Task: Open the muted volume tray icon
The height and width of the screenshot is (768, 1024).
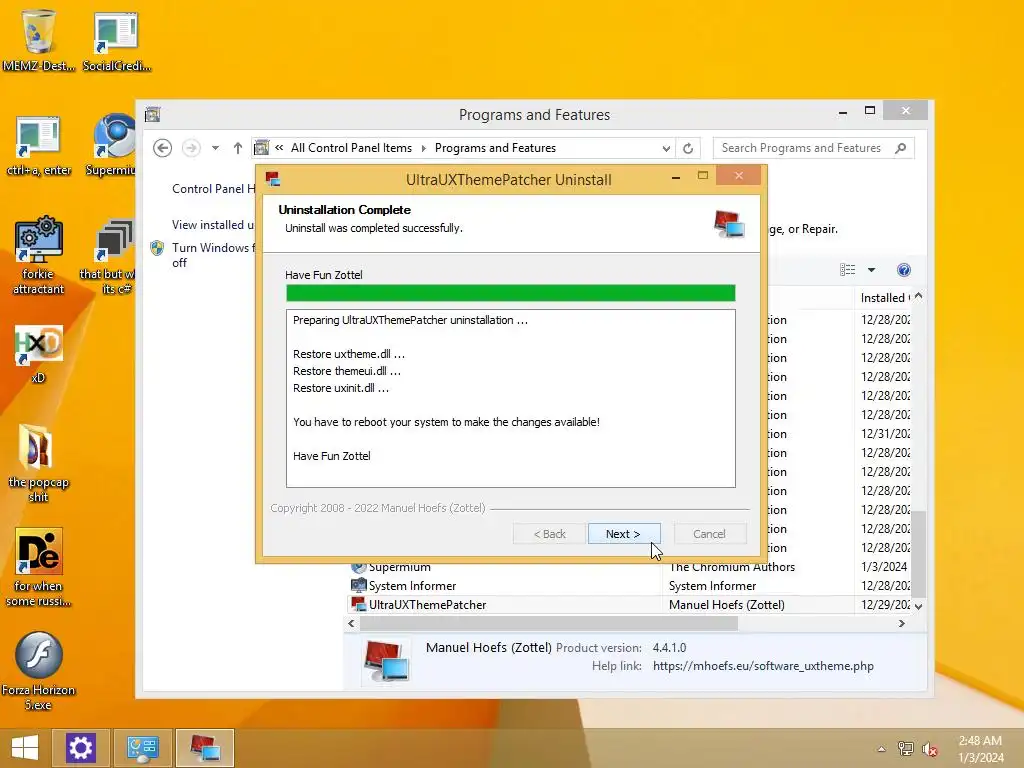Action: 930,749
